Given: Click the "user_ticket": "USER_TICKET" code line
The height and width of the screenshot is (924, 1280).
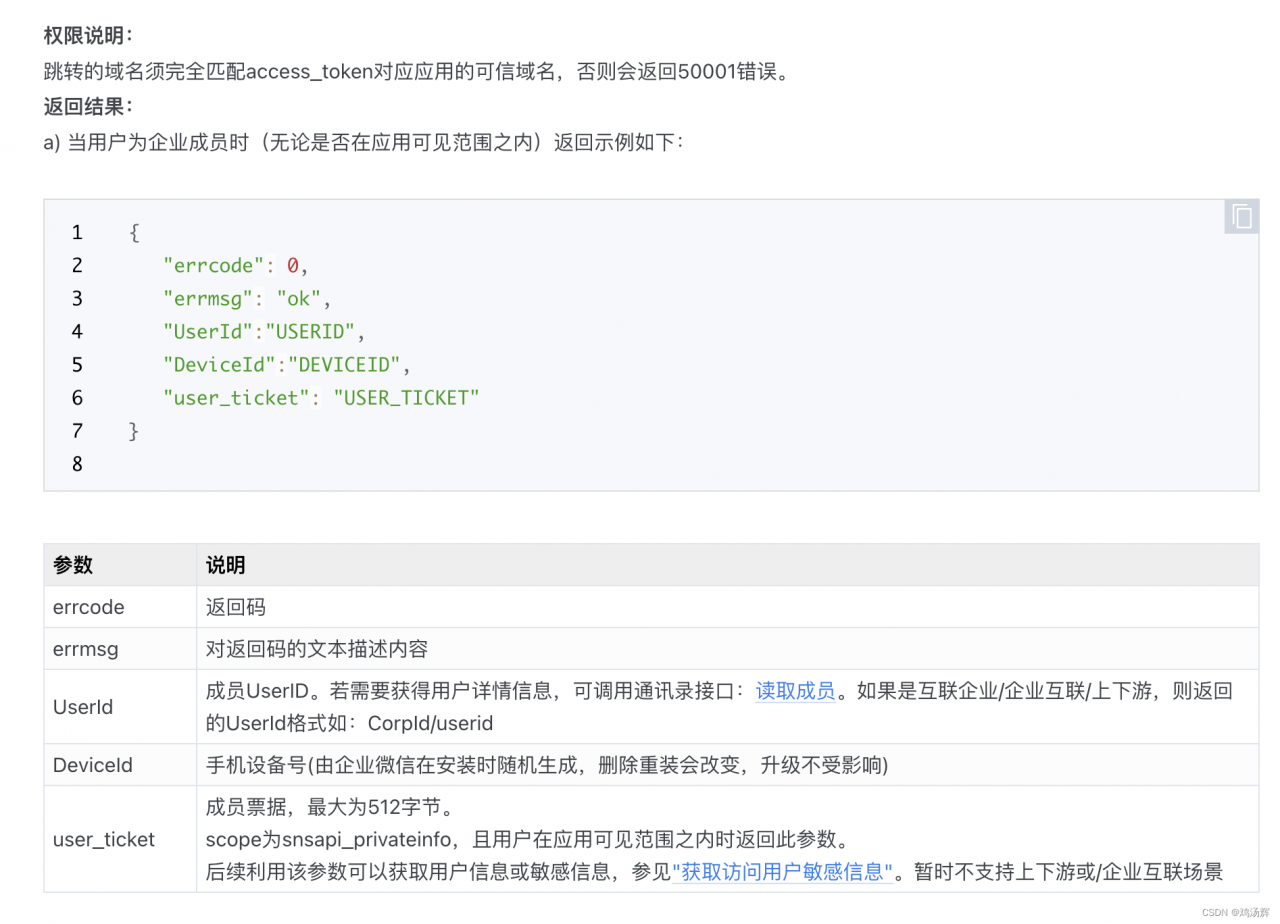Looking at the screenshot, I should [x=321, y=398].
